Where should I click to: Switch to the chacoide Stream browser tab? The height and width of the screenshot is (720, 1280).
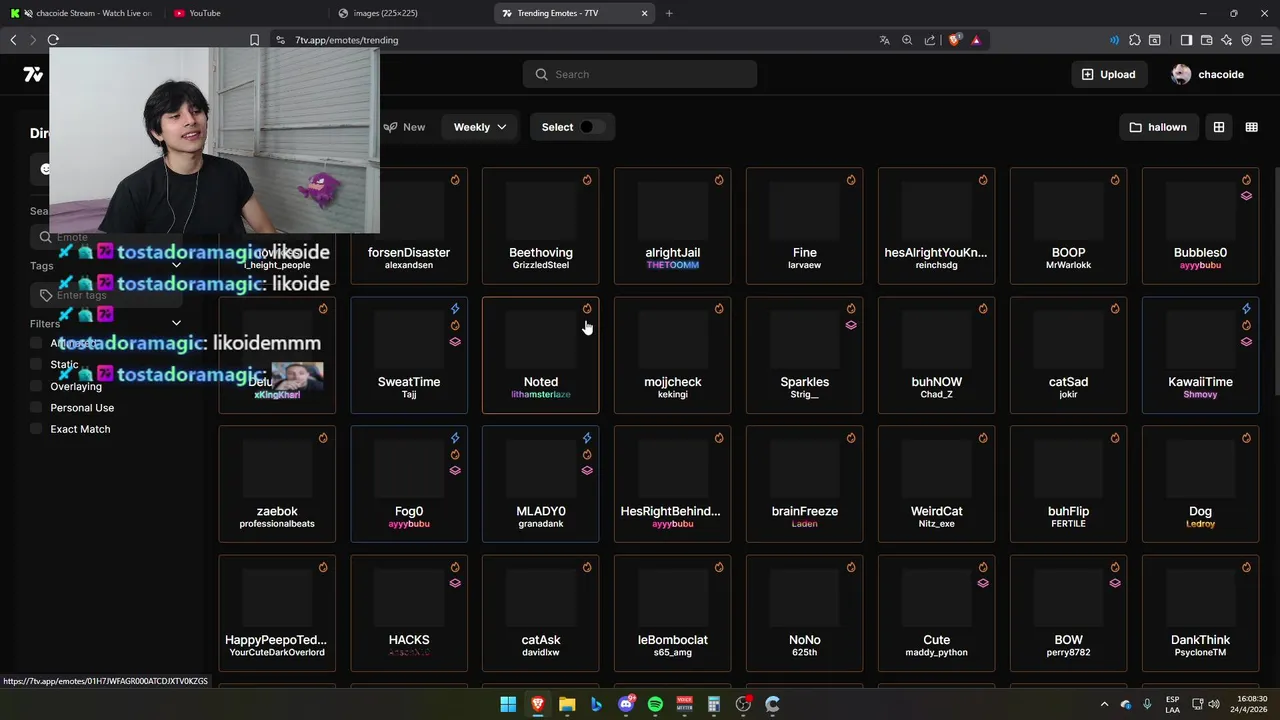pos(82,13)
